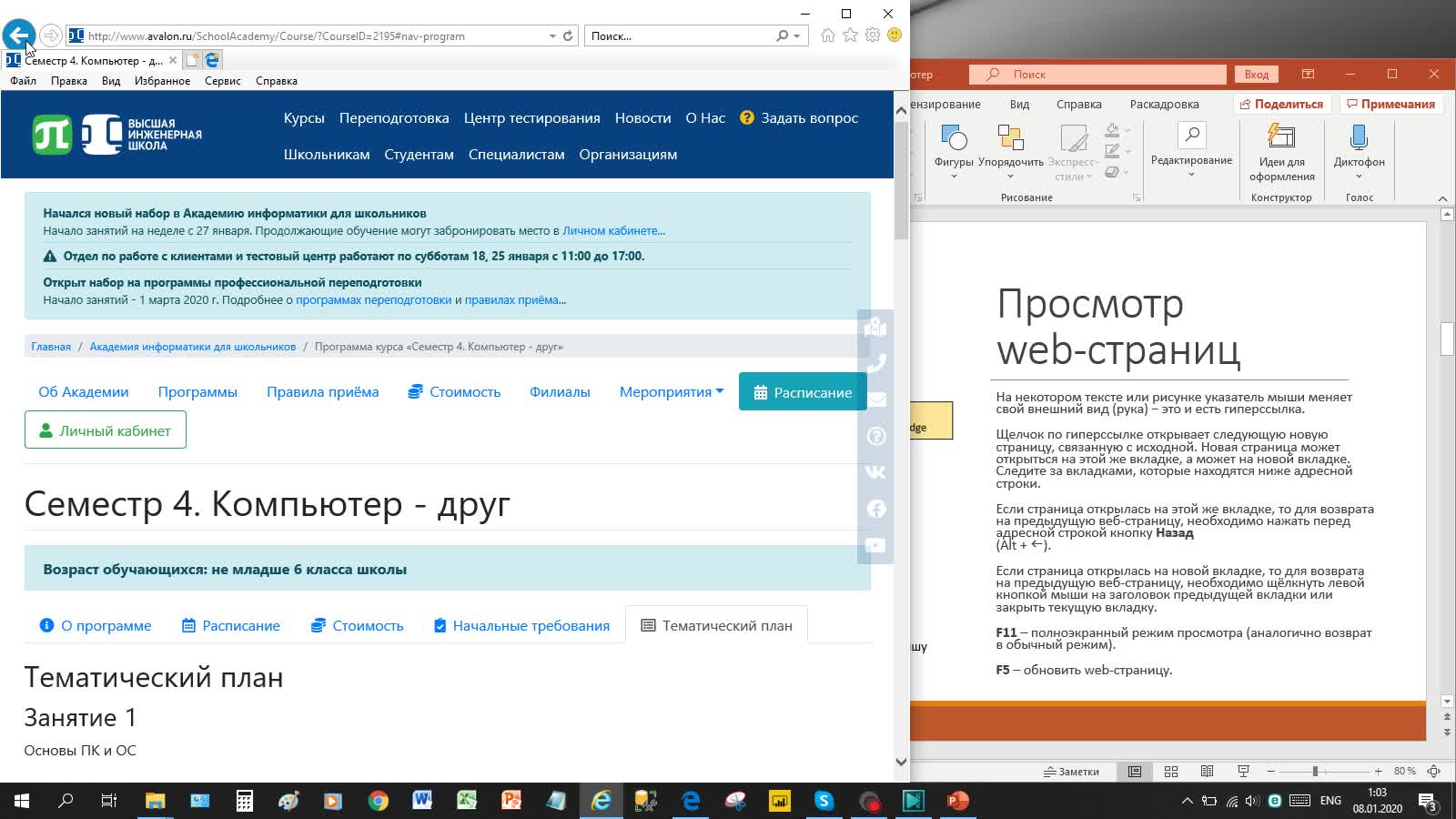Open the phone contact icon in side panel
Viewport: 1456px width, 819px height.
[x=875, y=363]
